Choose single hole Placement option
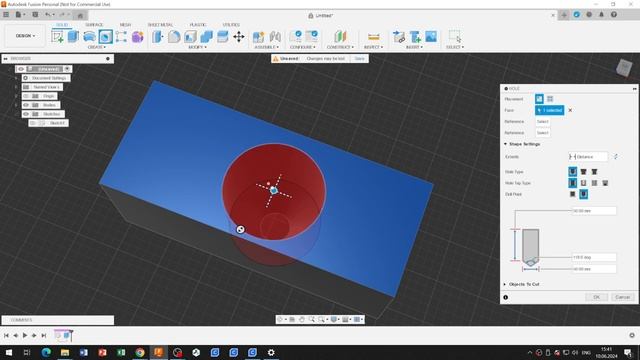 coord(539,99)
